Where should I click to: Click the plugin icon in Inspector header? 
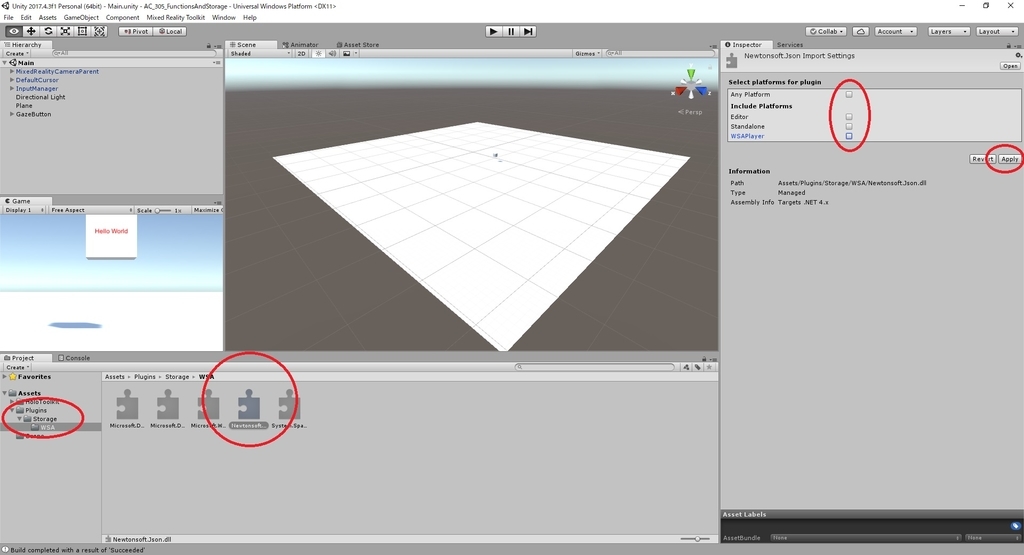tap(732, 60)
